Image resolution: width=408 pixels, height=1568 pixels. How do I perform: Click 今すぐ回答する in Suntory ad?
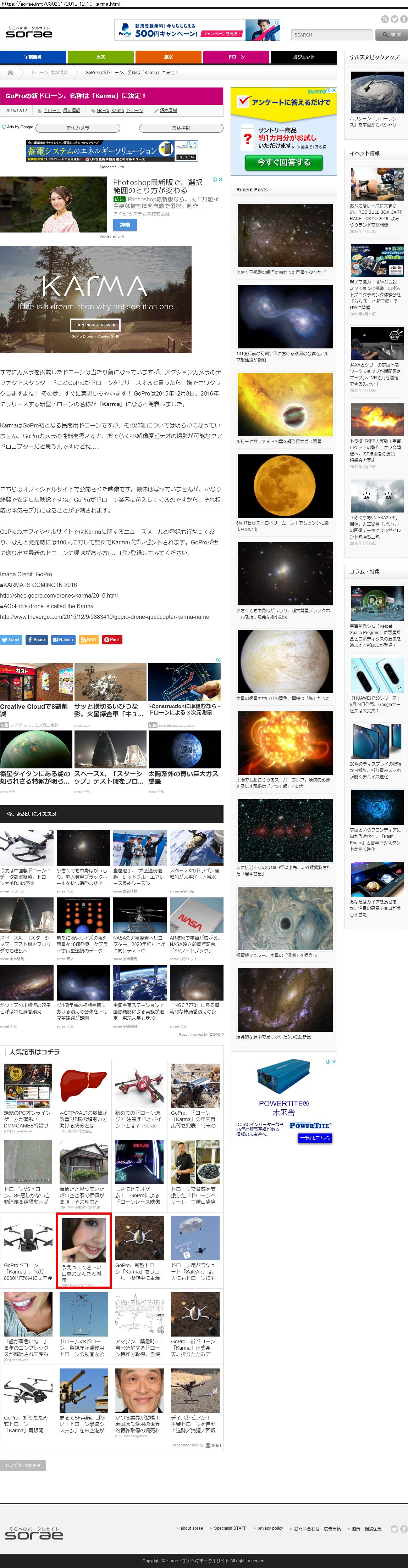coord(284,163)
